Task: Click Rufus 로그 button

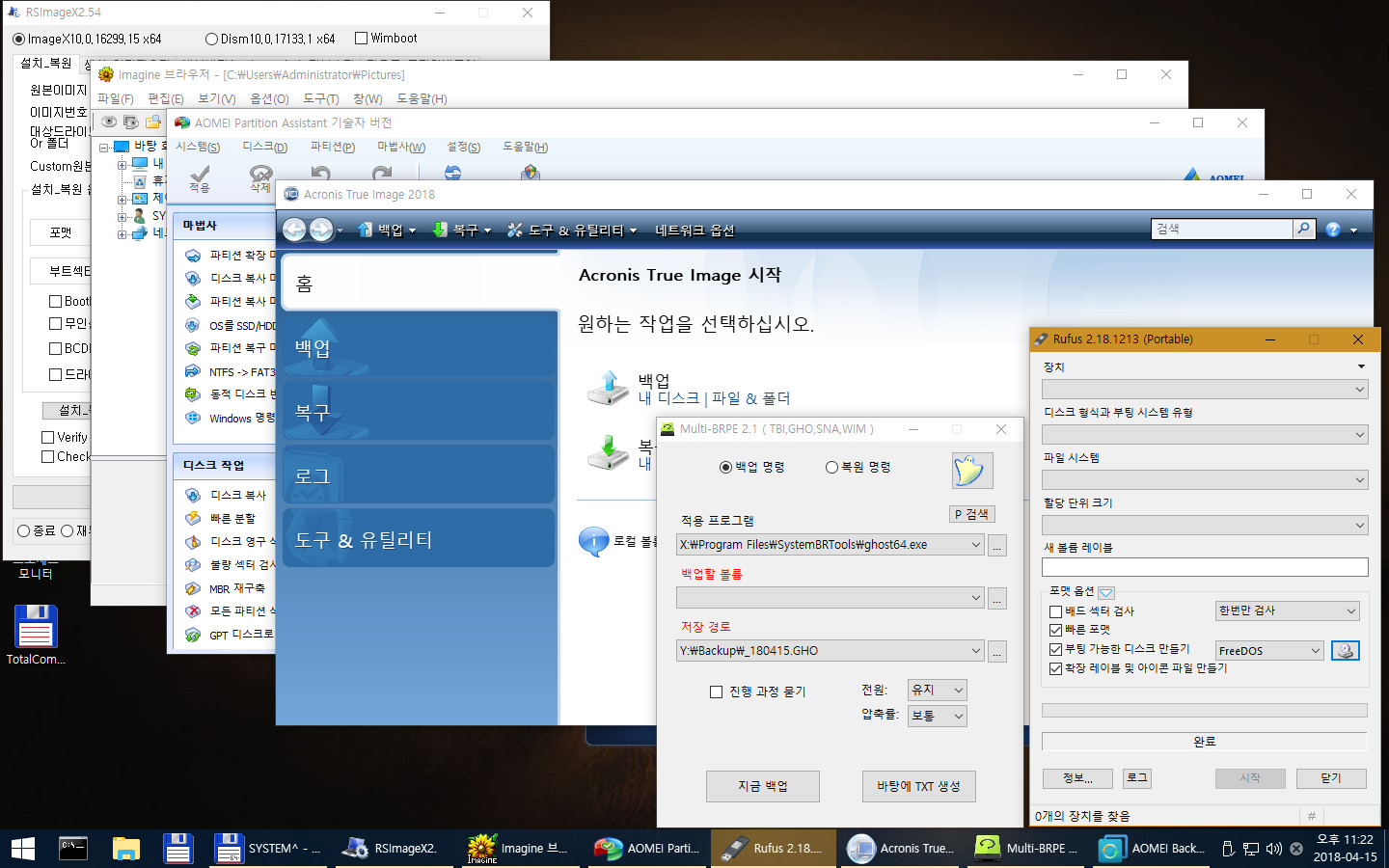Action: pos(1138,778)
